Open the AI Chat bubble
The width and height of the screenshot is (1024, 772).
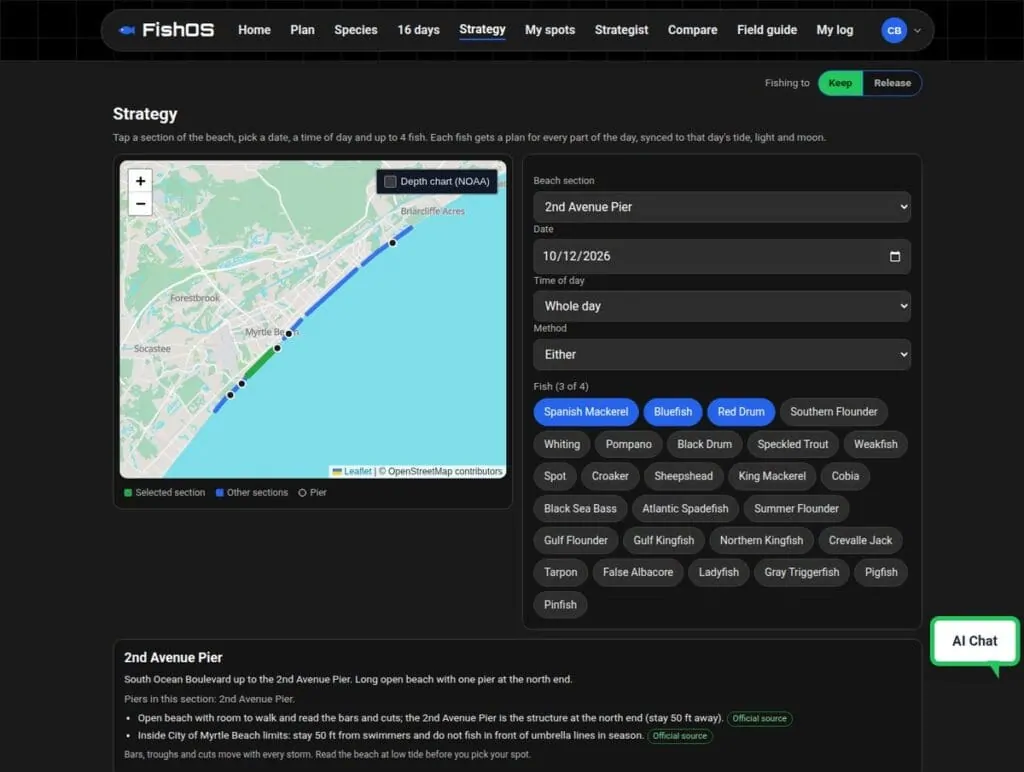tap(974, 641)
